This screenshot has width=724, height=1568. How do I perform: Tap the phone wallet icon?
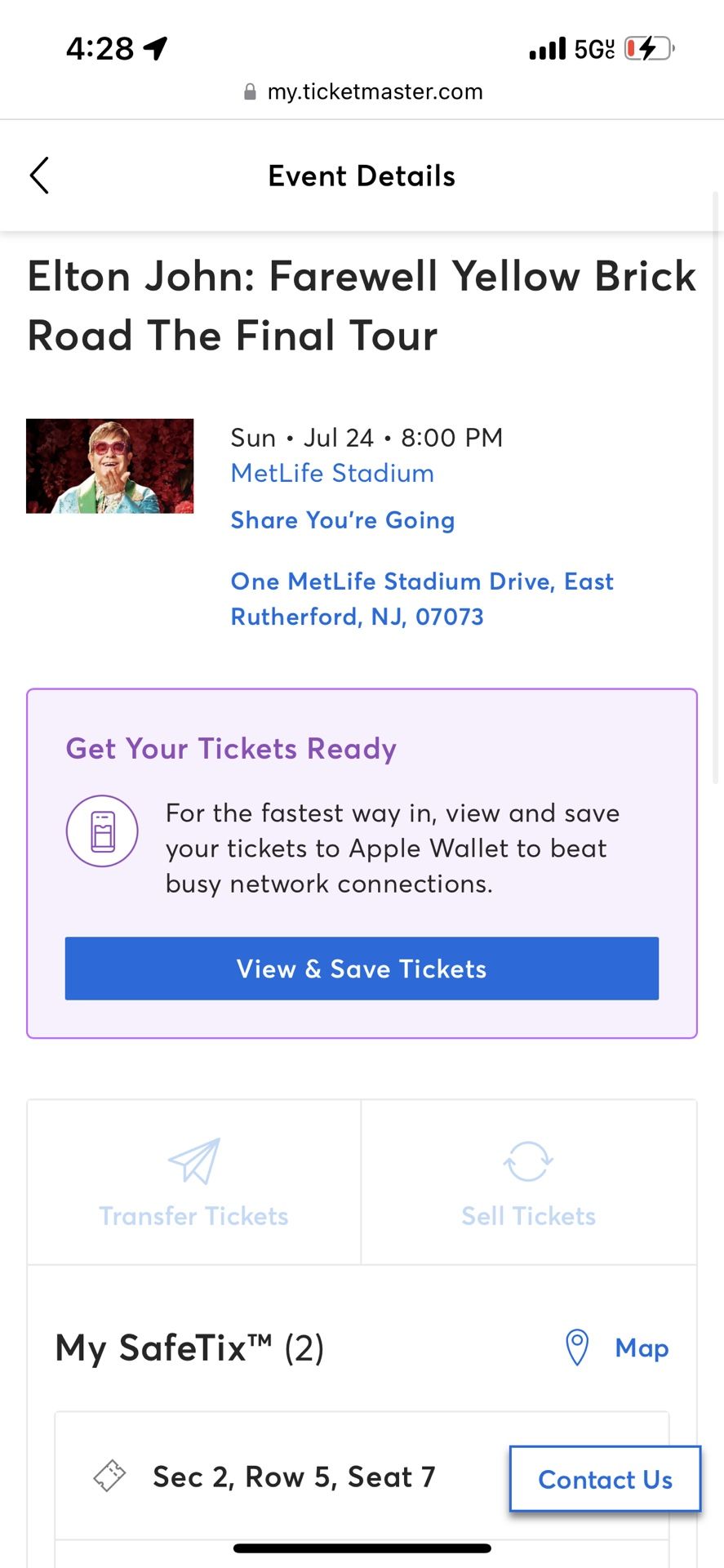tap(102, 831)
